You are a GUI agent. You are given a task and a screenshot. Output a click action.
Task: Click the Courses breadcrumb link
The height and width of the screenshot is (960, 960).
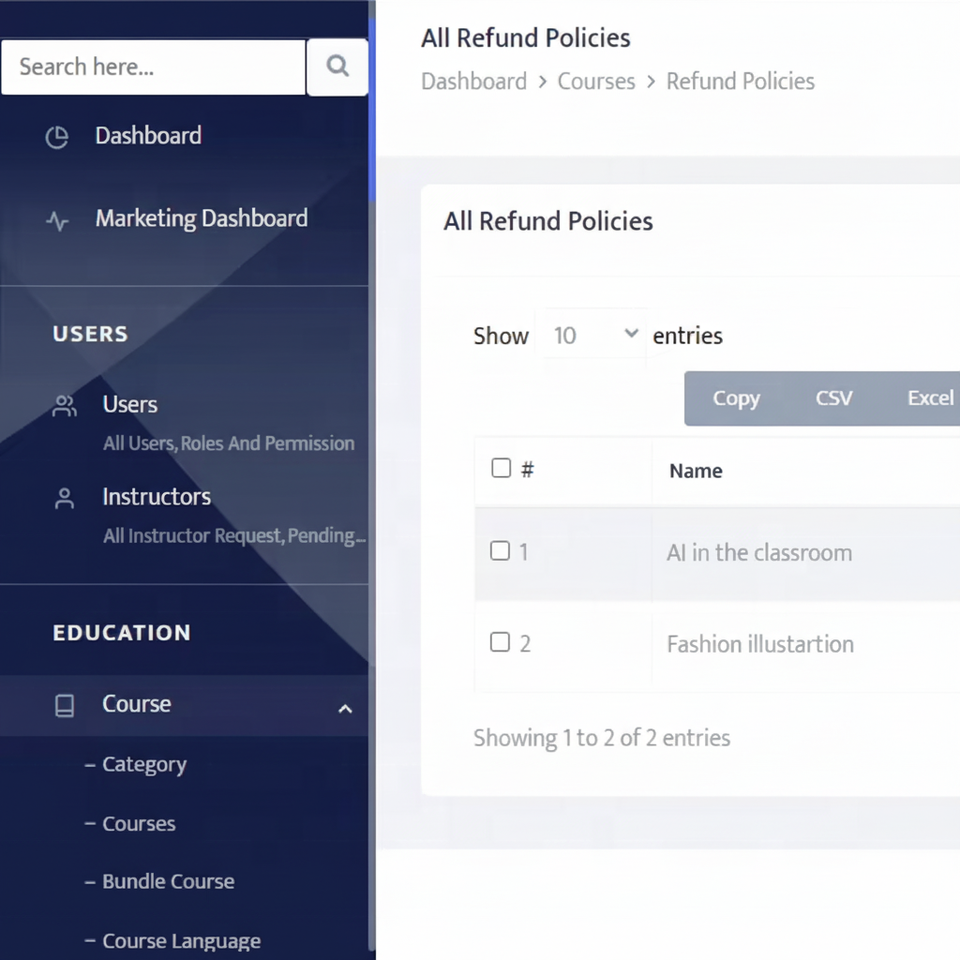click(596, 81)
